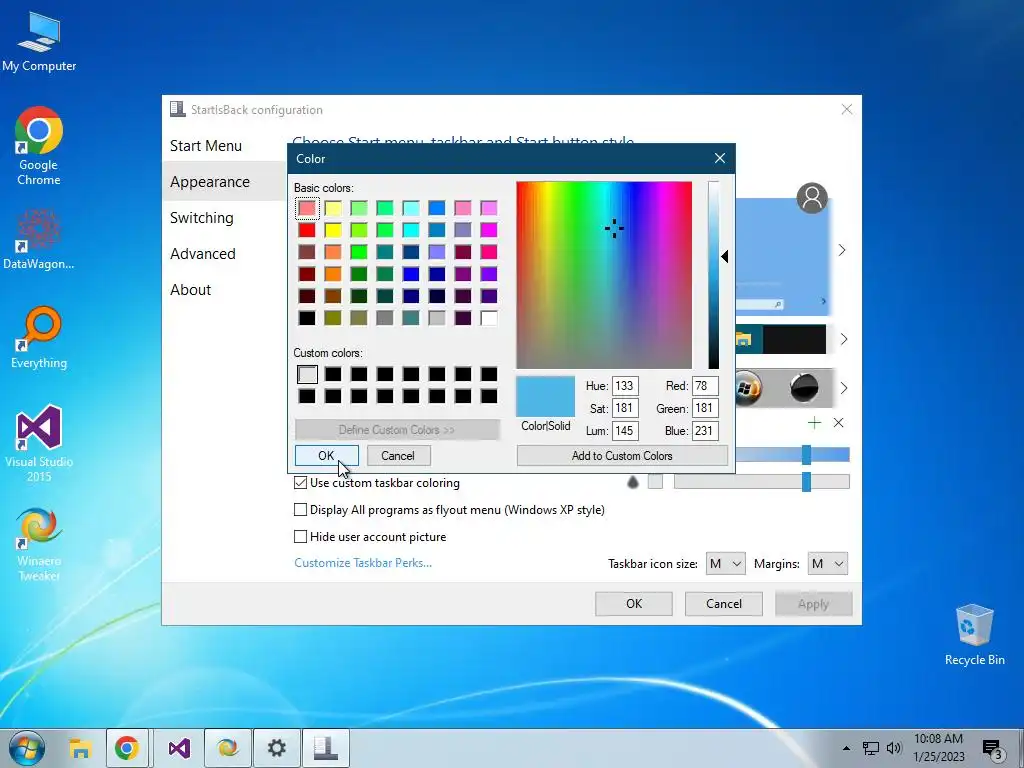The width and height of the screenshot is (1024, 768).
Task: Click the taskbar clock showing 10:08 AM
Action: pos(938,748)
